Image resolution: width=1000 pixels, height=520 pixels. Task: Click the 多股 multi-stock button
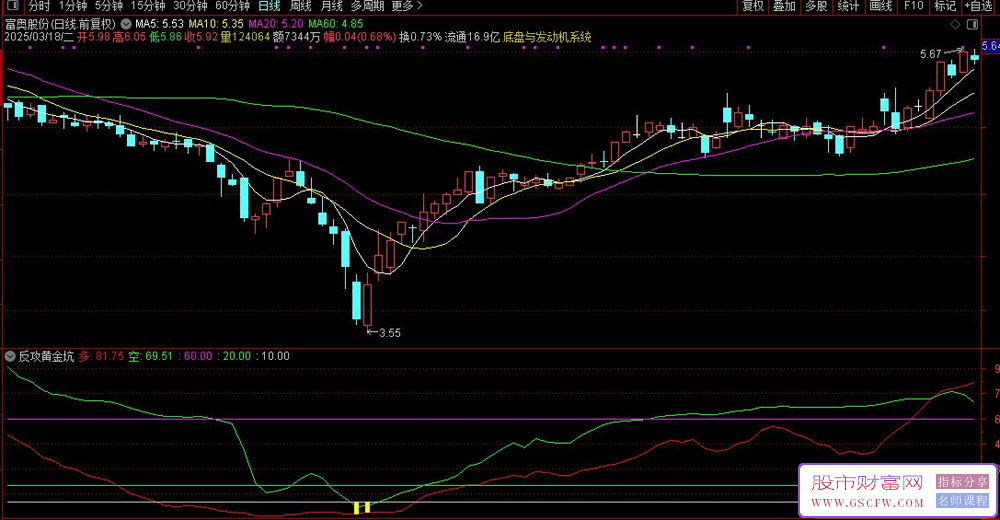pyautogui.click(x=816, y=6)
